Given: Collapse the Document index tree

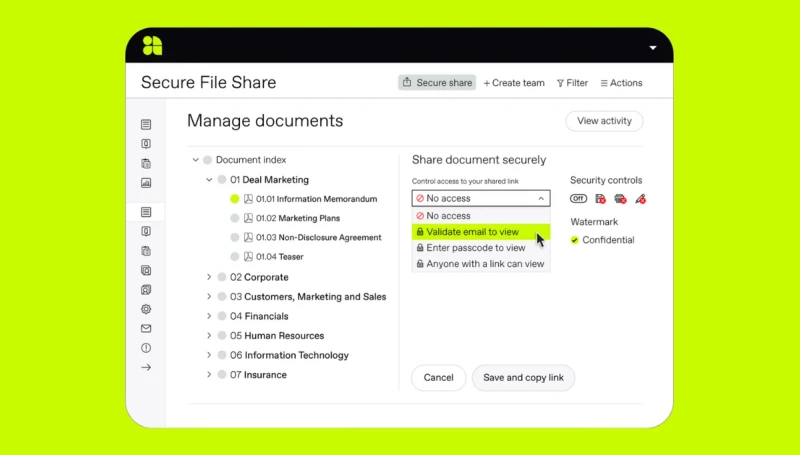Looking at the screenshot, I should [195, 160].
